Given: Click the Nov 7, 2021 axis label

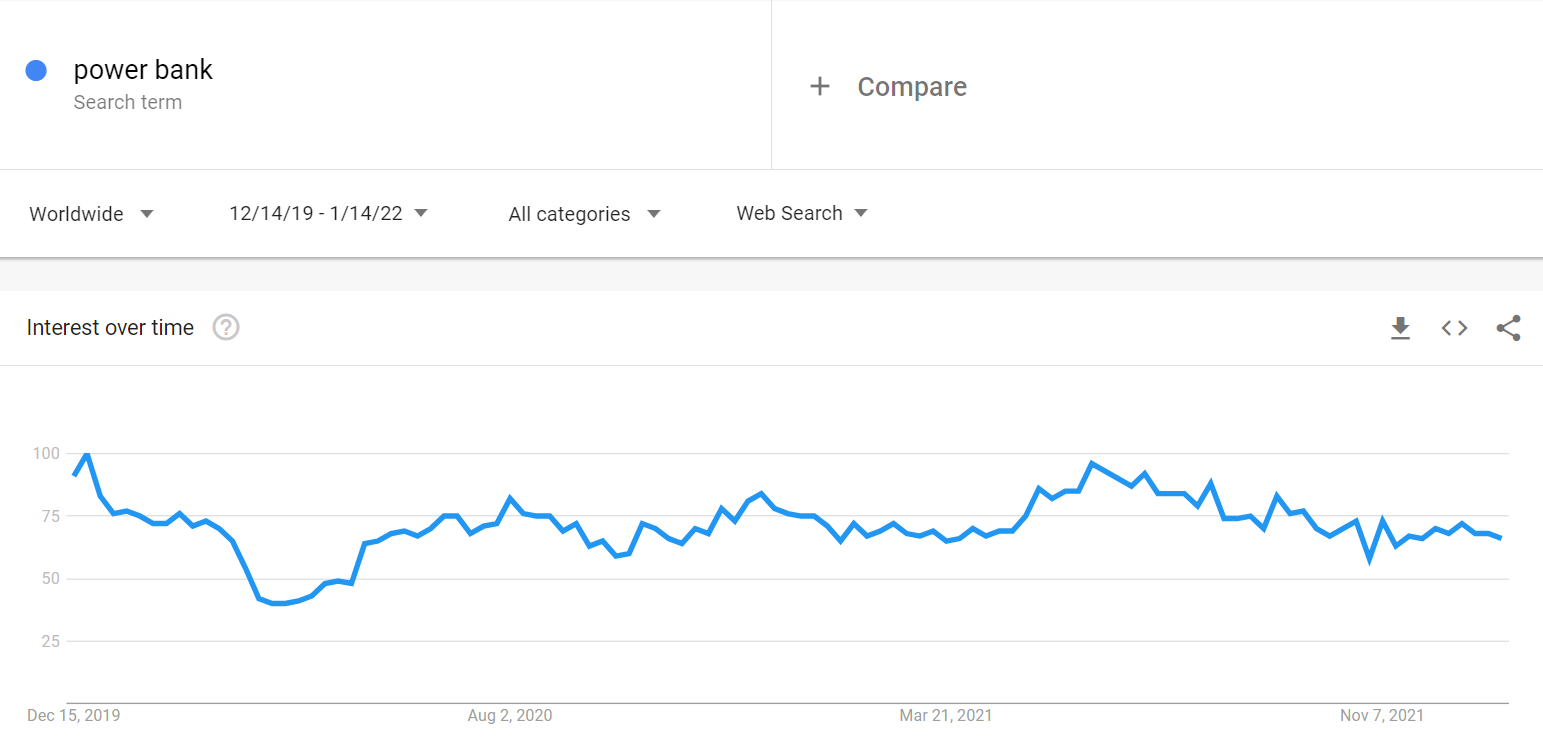Looking at the screenshot, I should pos(1382,715).
